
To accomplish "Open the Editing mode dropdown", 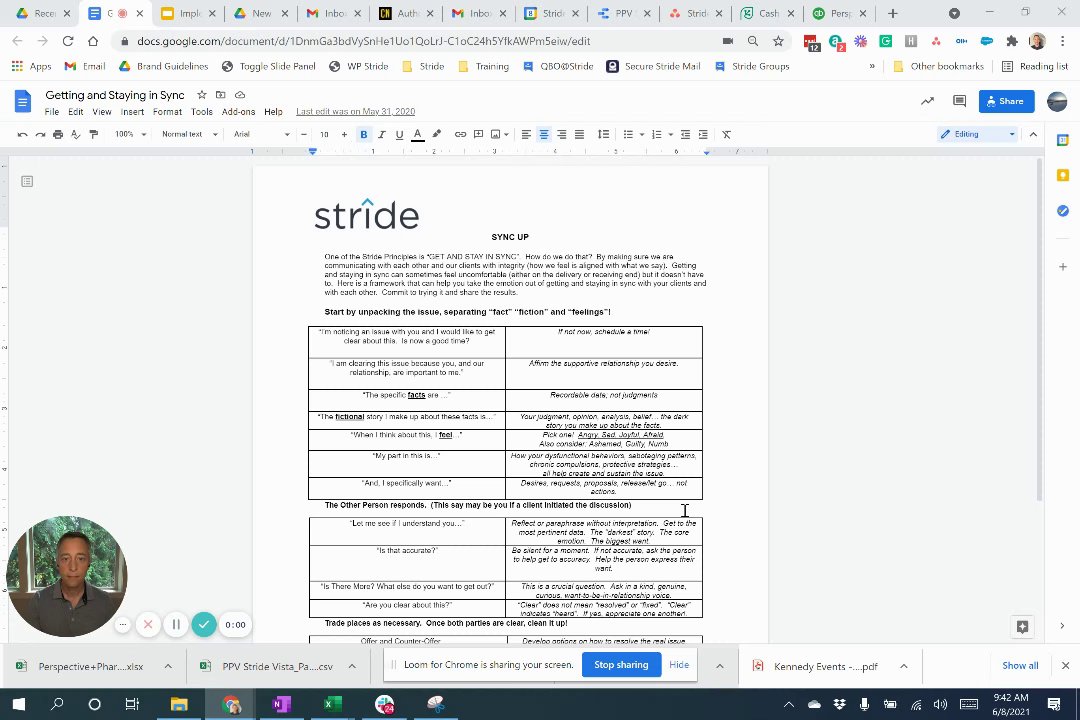I will [x=977, y=134].
